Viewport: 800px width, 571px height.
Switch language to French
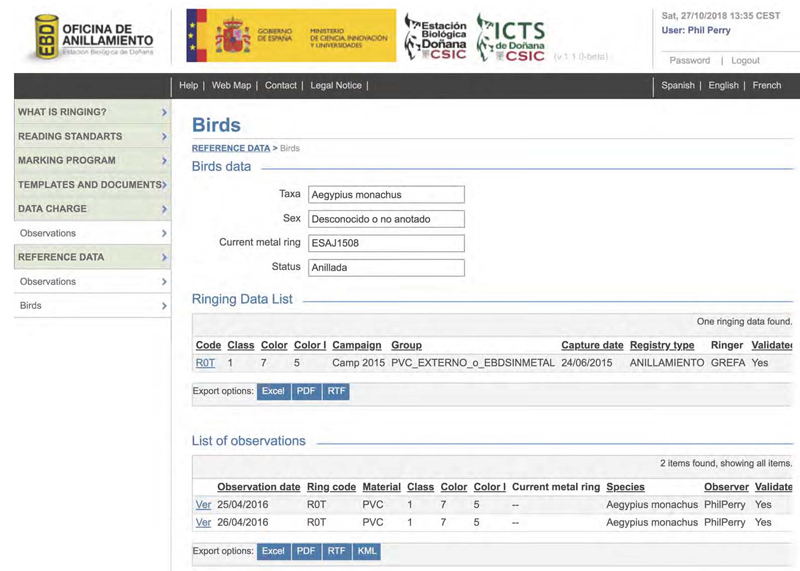click(x=766, y=85)
